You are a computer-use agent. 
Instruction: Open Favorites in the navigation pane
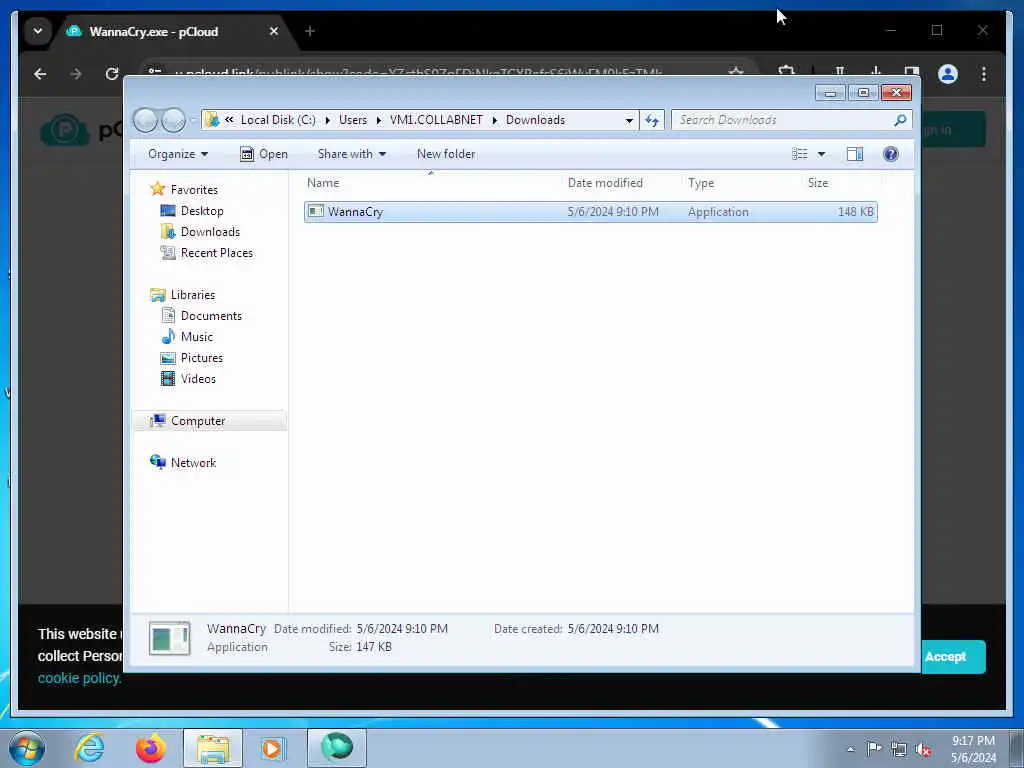click(x=194, y=189)
